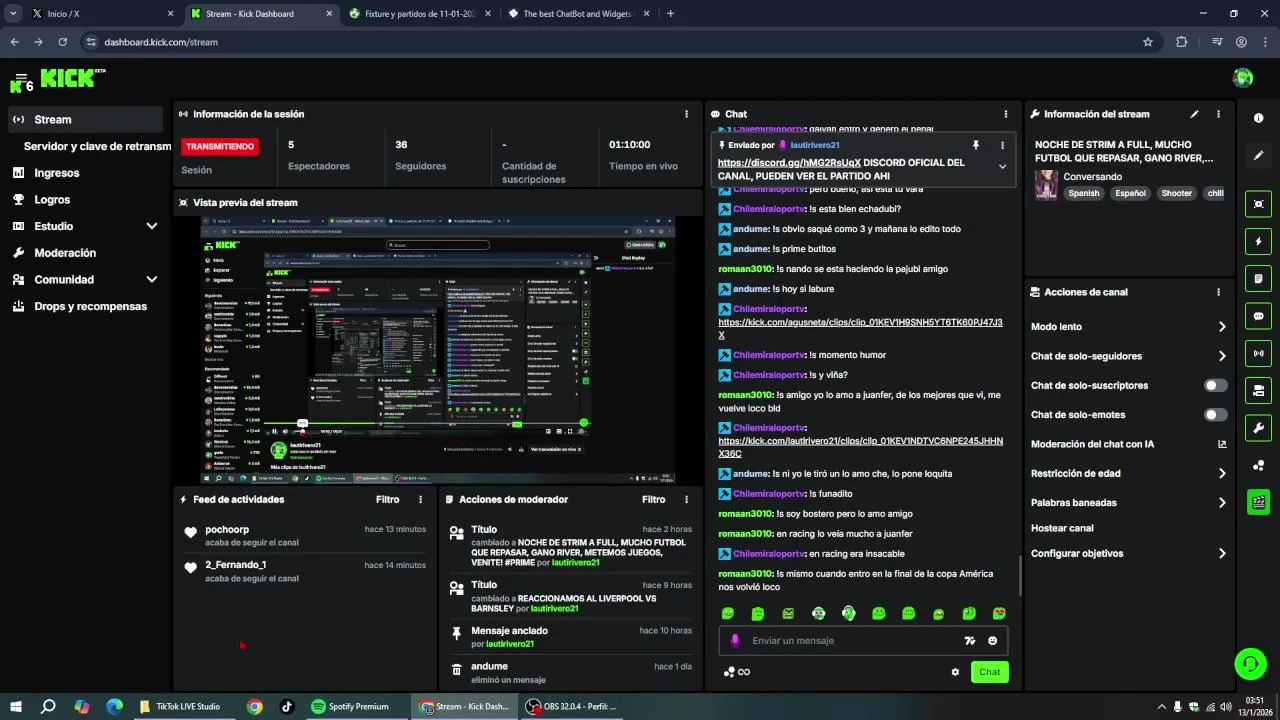Expand the Estudio sidebar section
The height and width of the screenshot is (720, 1280).
click(152, 226)
